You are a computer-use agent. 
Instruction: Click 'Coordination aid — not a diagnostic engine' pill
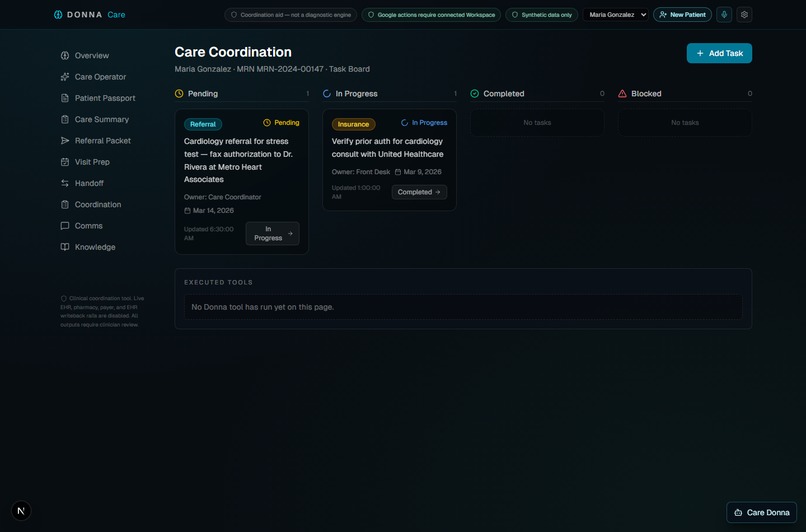(290, 15)
